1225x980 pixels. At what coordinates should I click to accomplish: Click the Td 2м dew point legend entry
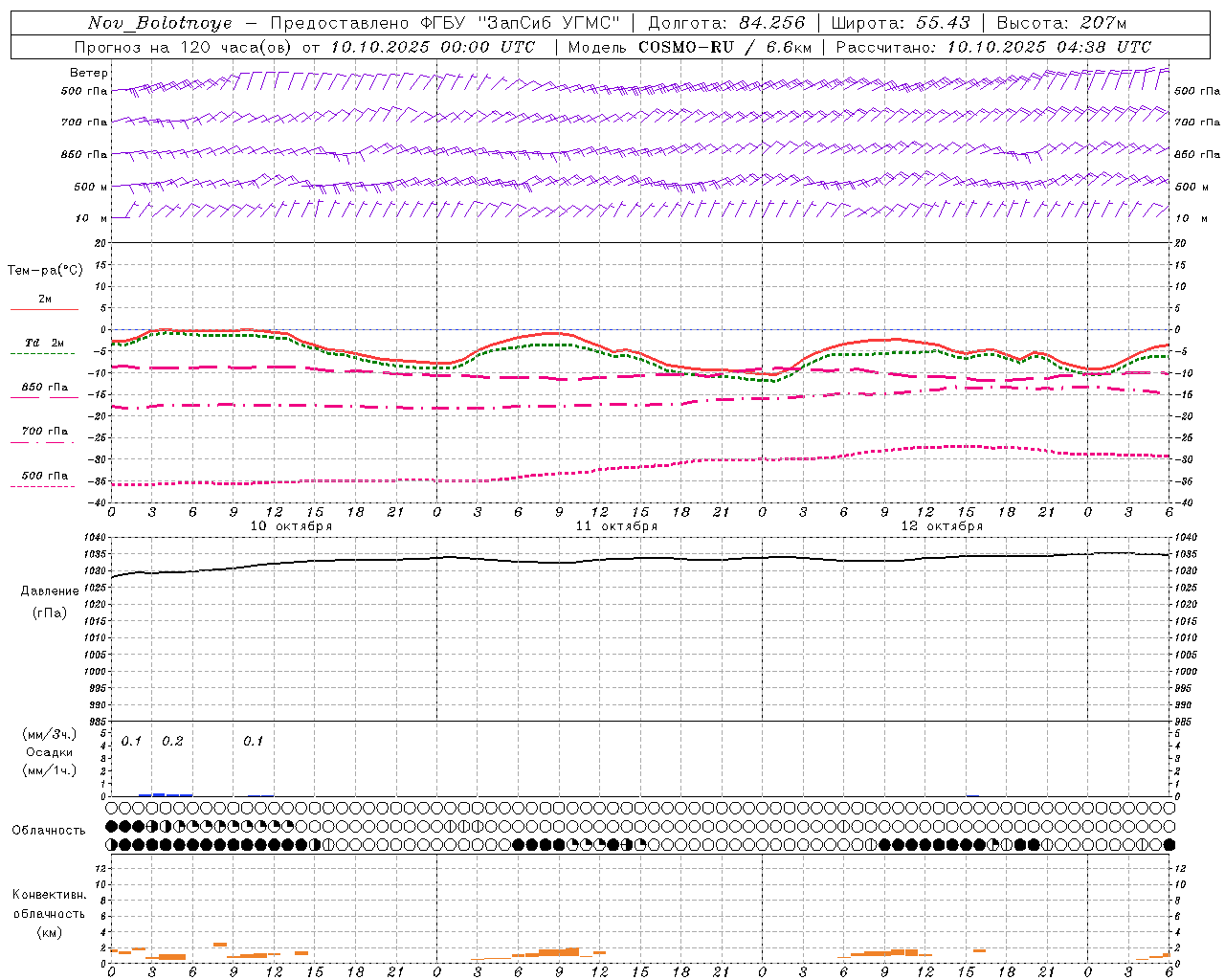click(x=45, y=343)
